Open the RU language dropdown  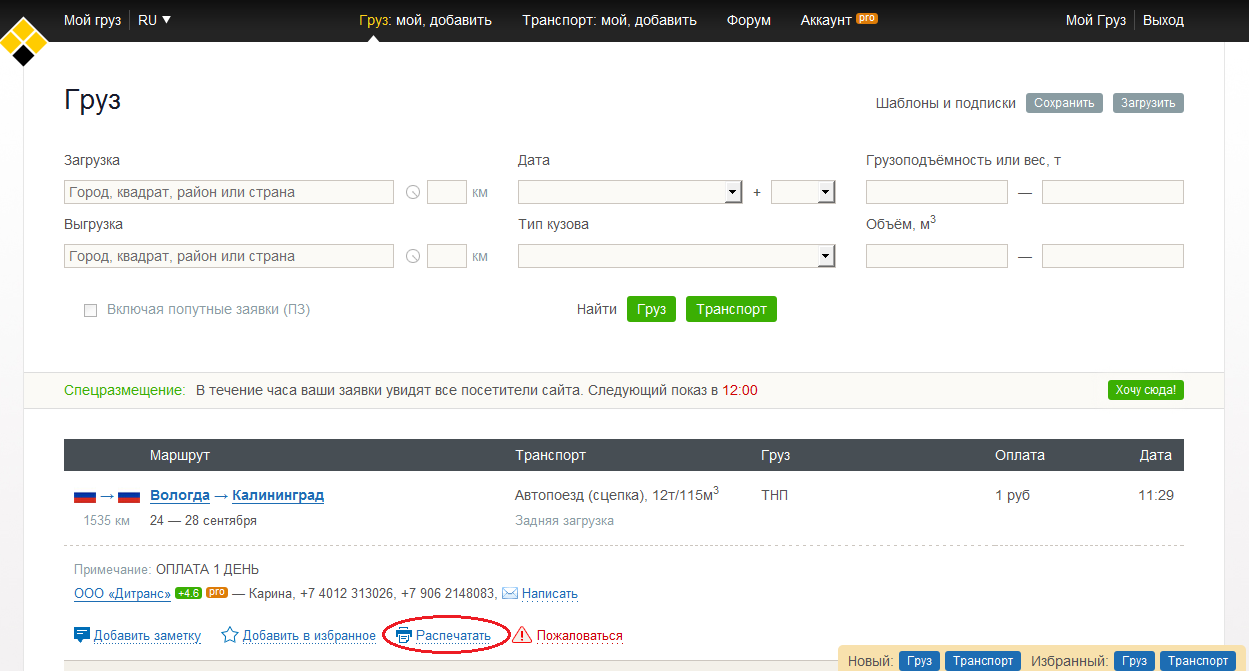tap(154, 20)
